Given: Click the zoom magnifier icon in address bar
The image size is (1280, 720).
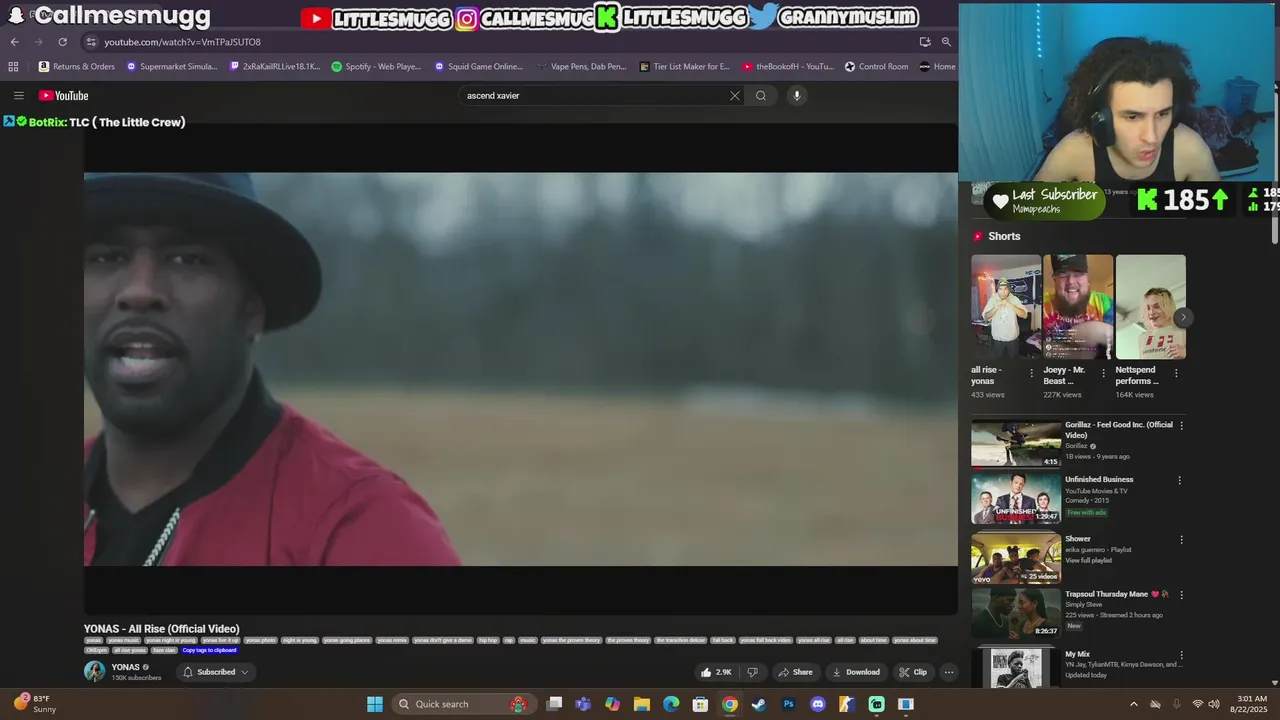Looking at the screenshot, I should pos(946,42).
